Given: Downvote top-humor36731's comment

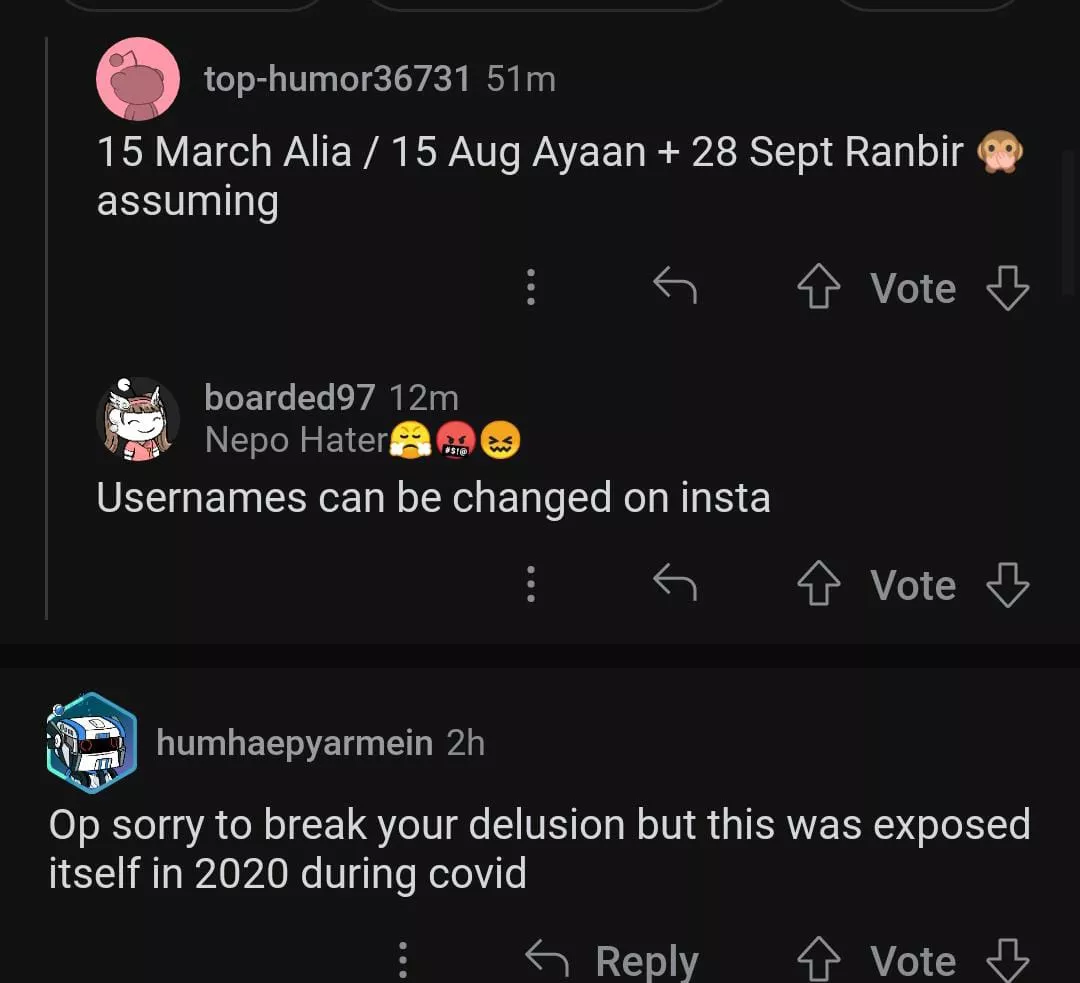Looking at the screenshot, I should pos(1007,289).
